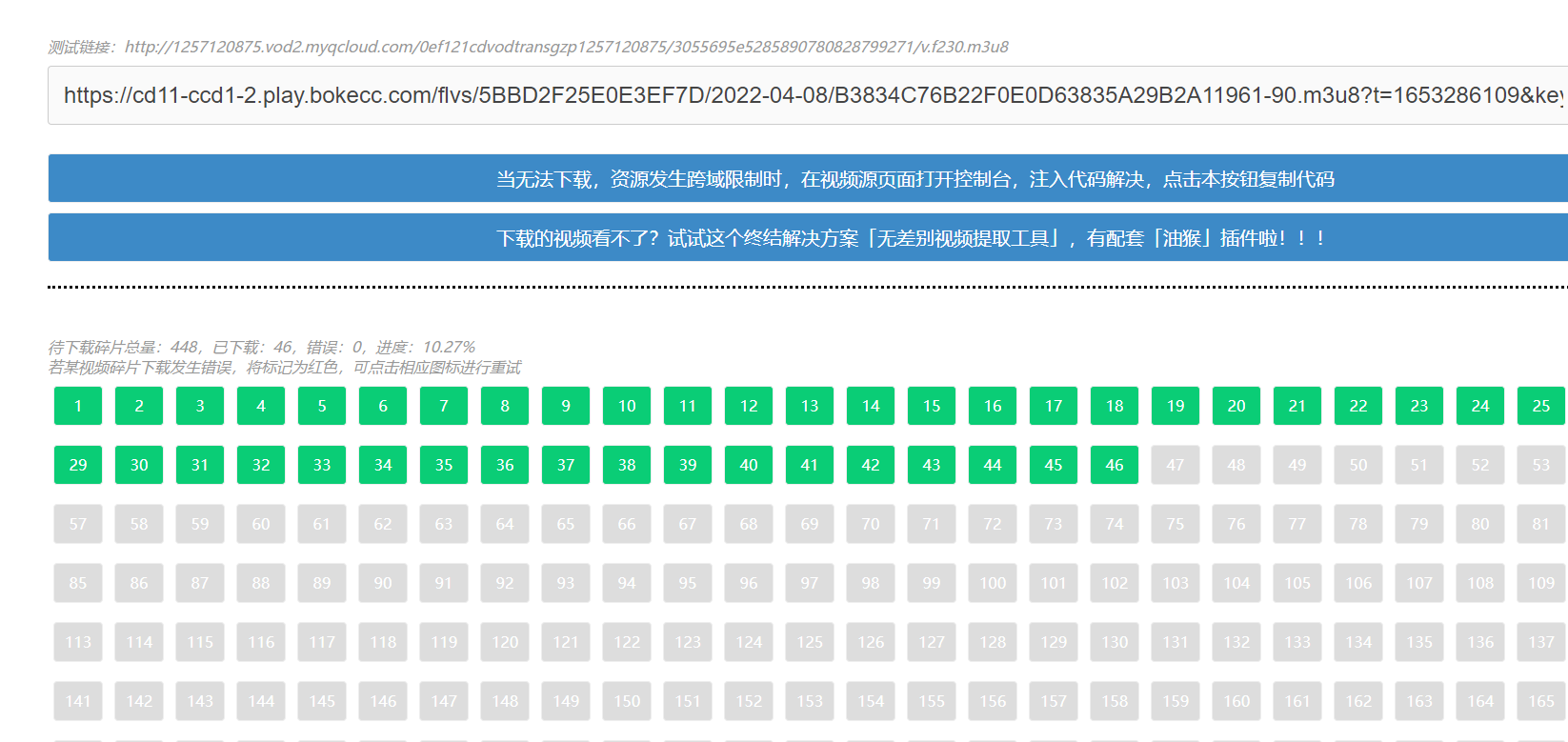Viewport: 1568px width, 742px height.
Task: Click the red-marked retry hint text line
Action: click(285, 368)
